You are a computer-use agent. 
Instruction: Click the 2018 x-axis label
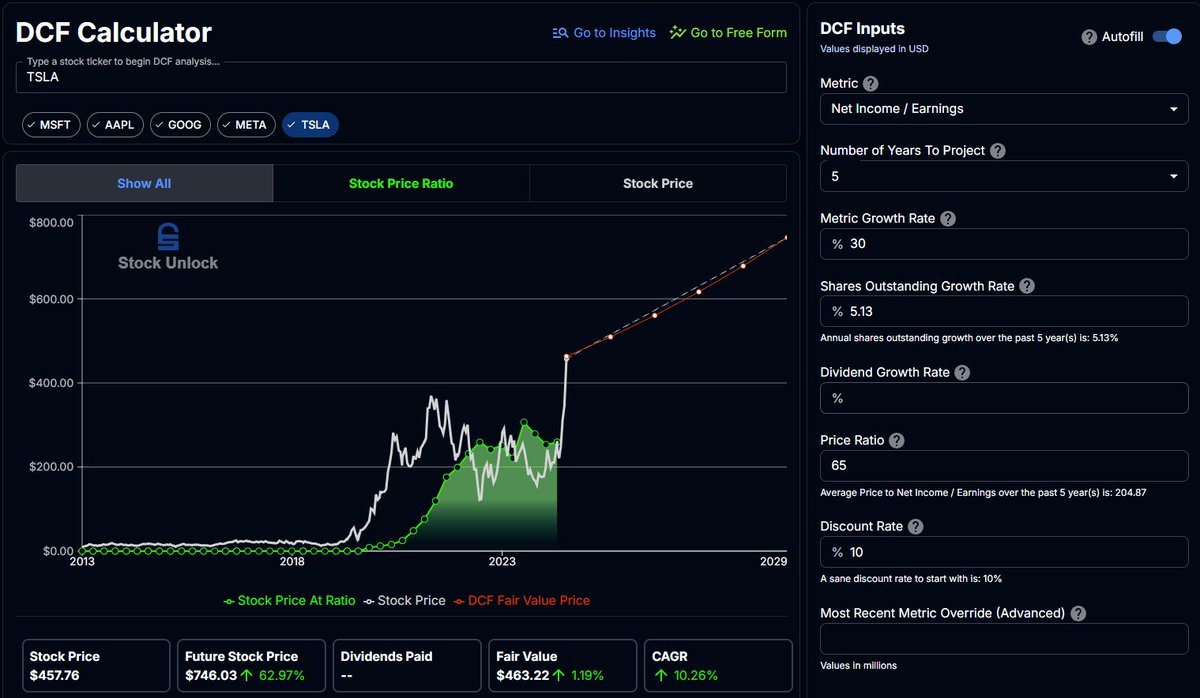click(x=292, y=562)
